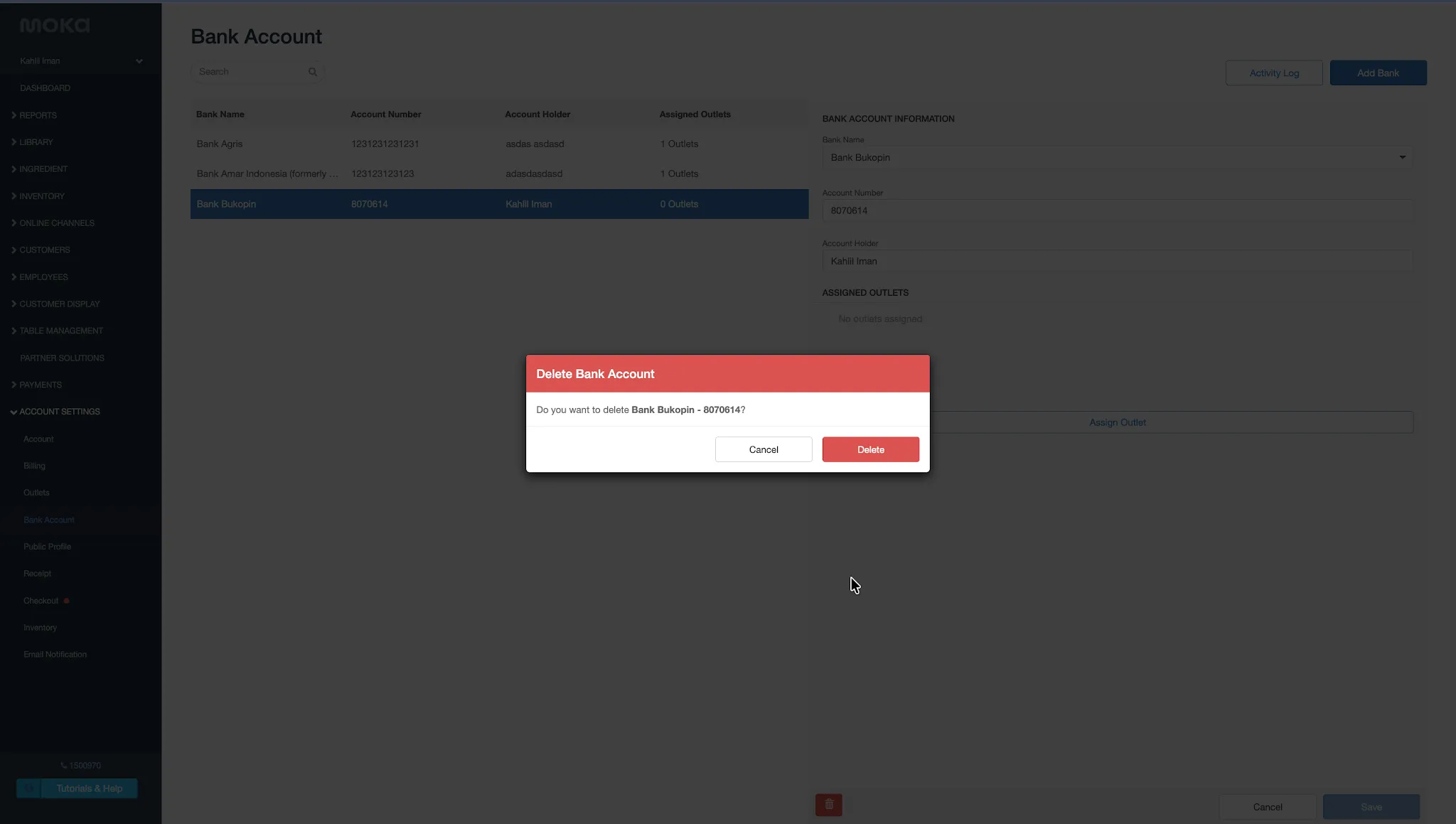Open the Checkout settings page
The image size is (1456, 824).
(41, 601)
